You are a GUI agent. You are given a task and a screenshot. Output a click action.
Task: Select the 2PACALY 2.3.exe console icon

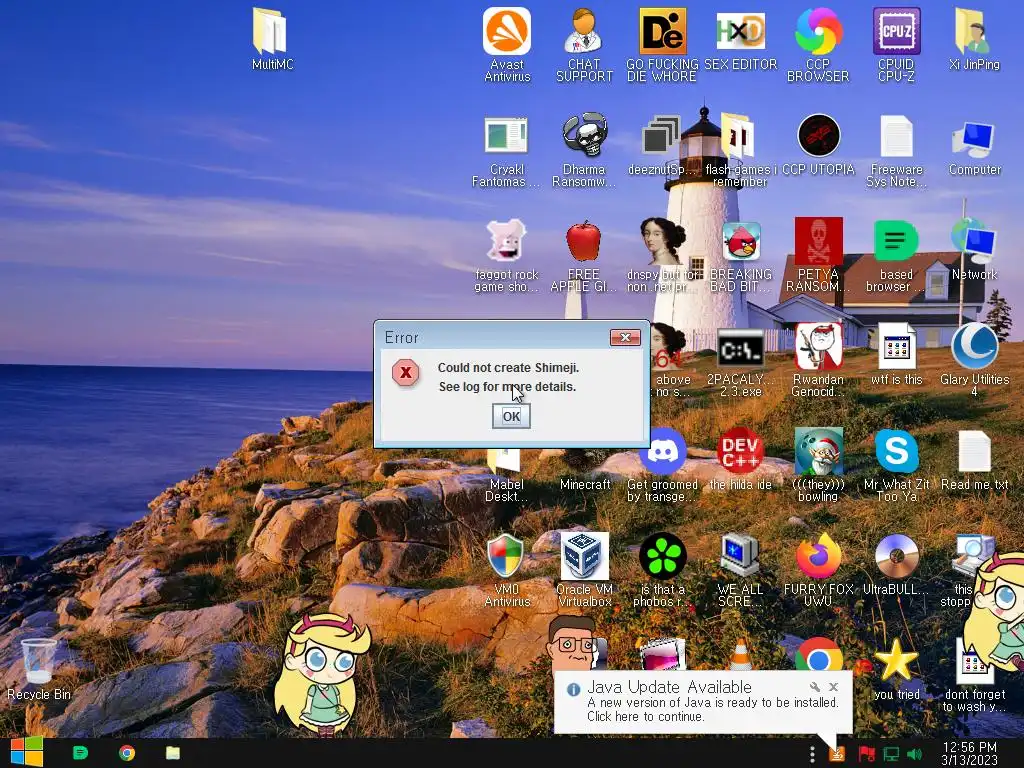741,348
